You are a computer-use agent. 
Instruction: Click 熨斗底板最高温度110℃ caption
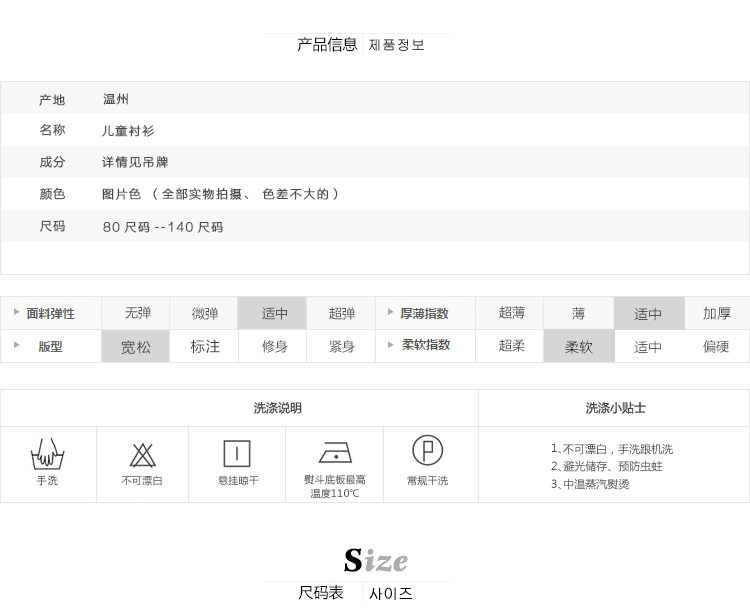(x=335, y=487)
